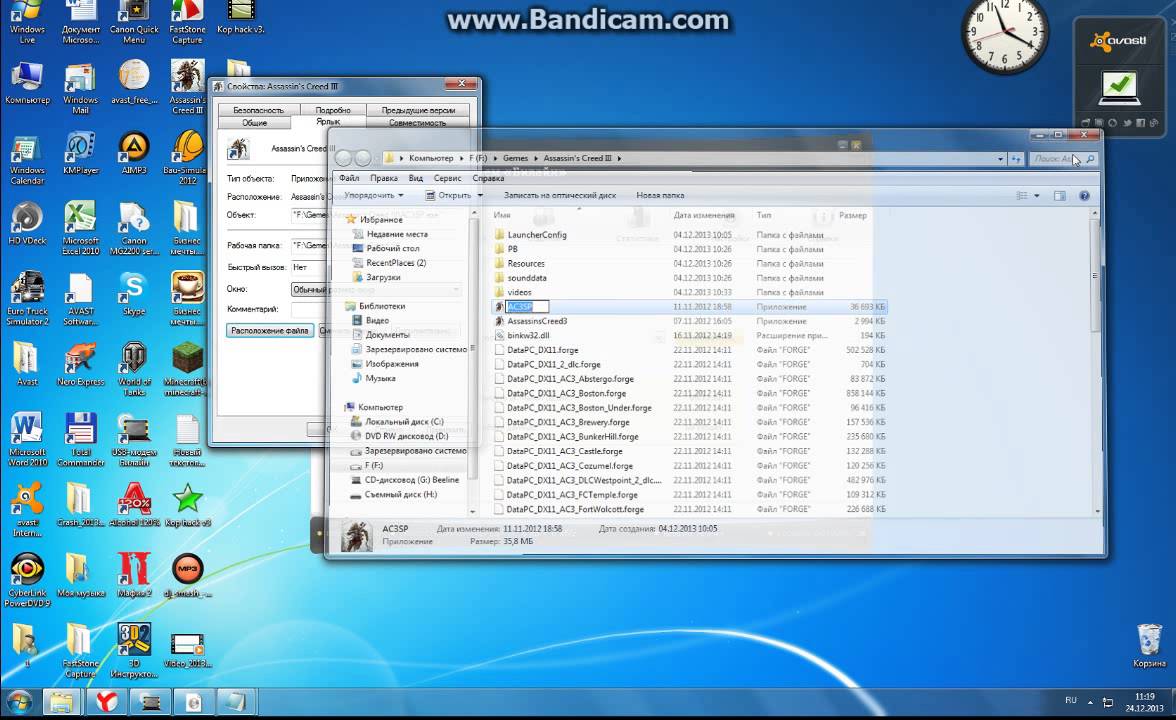This screenshot has width=1176, height=720.
Task: Select Локальный диск (C:) in the tree
Action: tap(404, 422)
